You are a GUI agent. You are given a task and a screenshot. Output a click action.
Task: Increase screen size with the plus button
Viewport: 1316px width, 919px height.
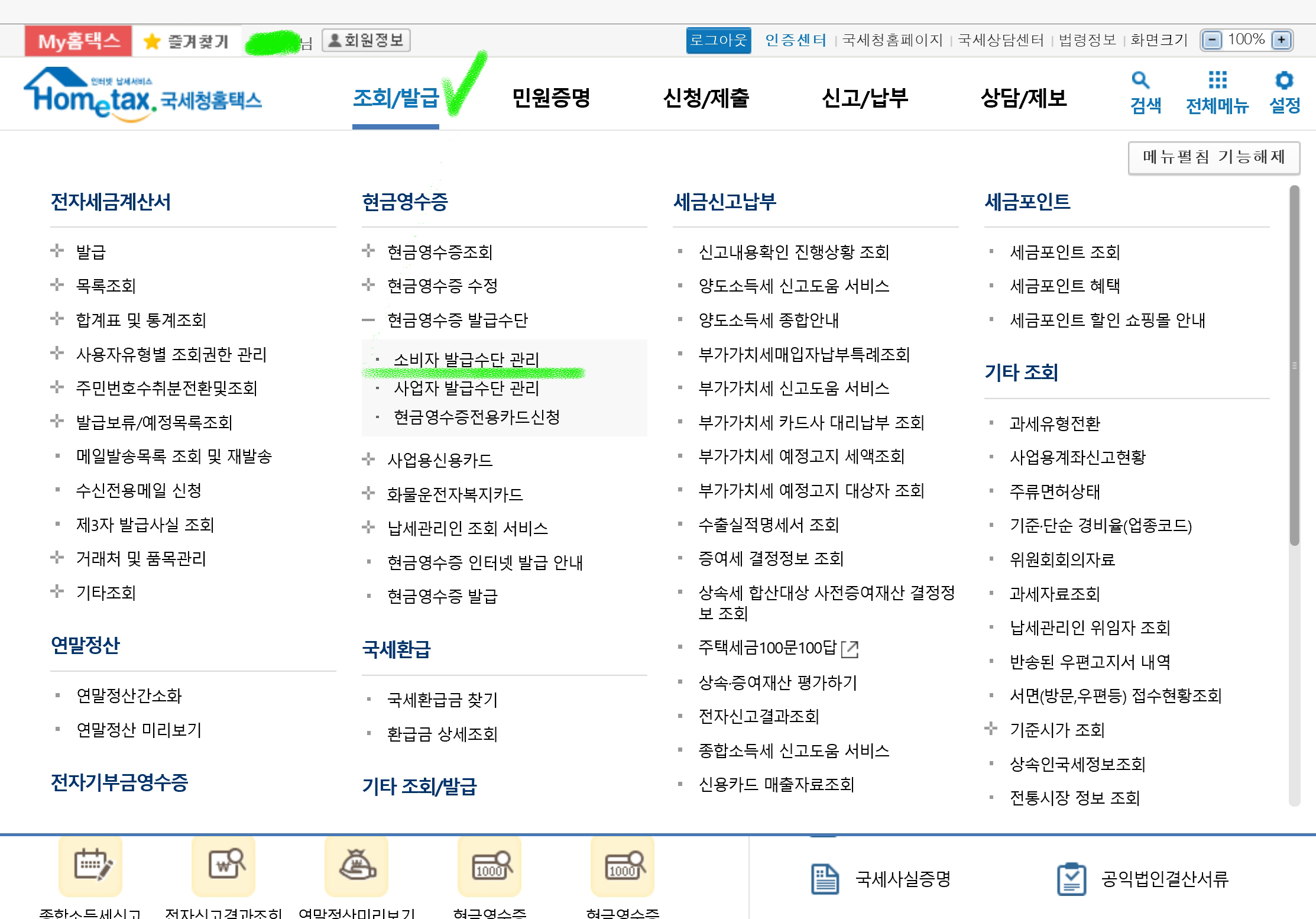1281,40
